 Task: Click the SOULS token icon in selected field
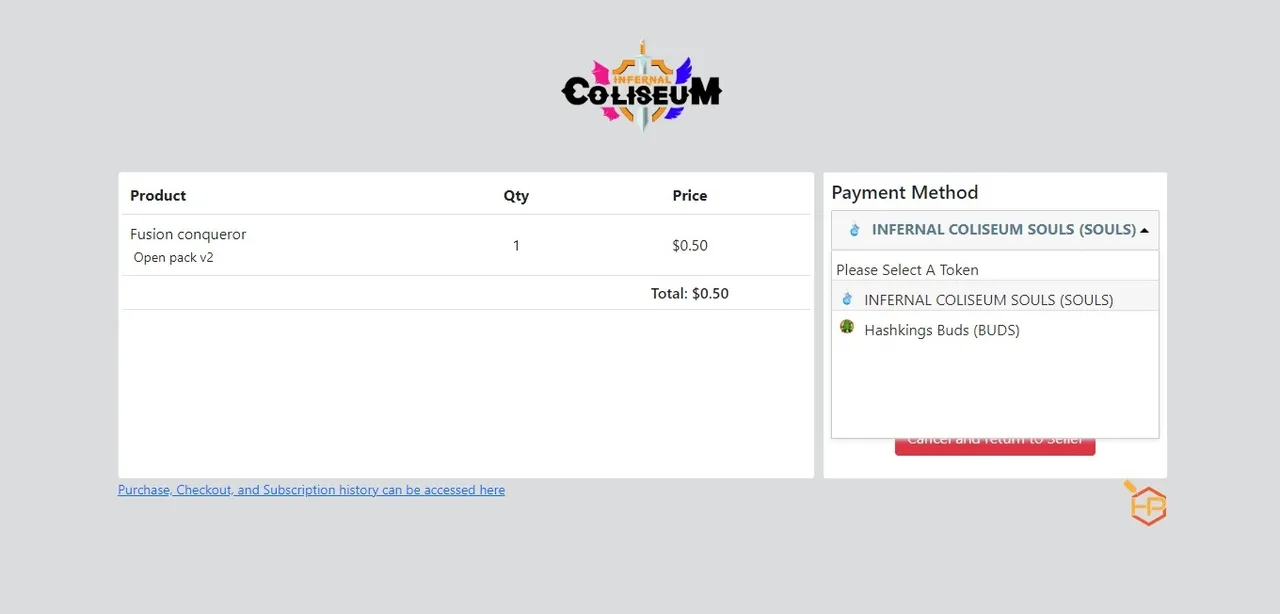click(x=854, y=229)
